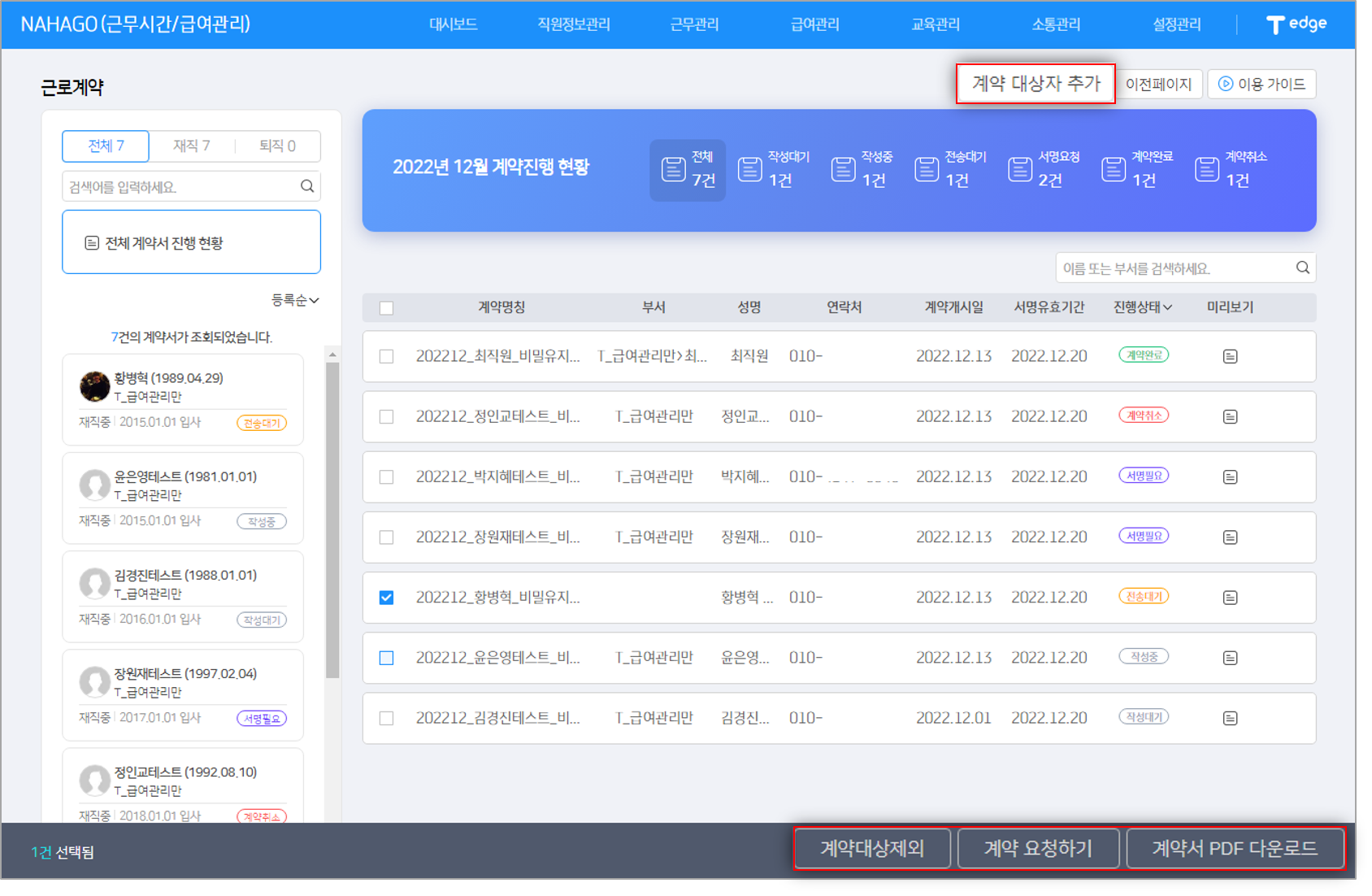Image resolution: width=1372 pixels, height=896 pixels.
Task: Open 대시보드 menu
Action: (x=453, y=24)
